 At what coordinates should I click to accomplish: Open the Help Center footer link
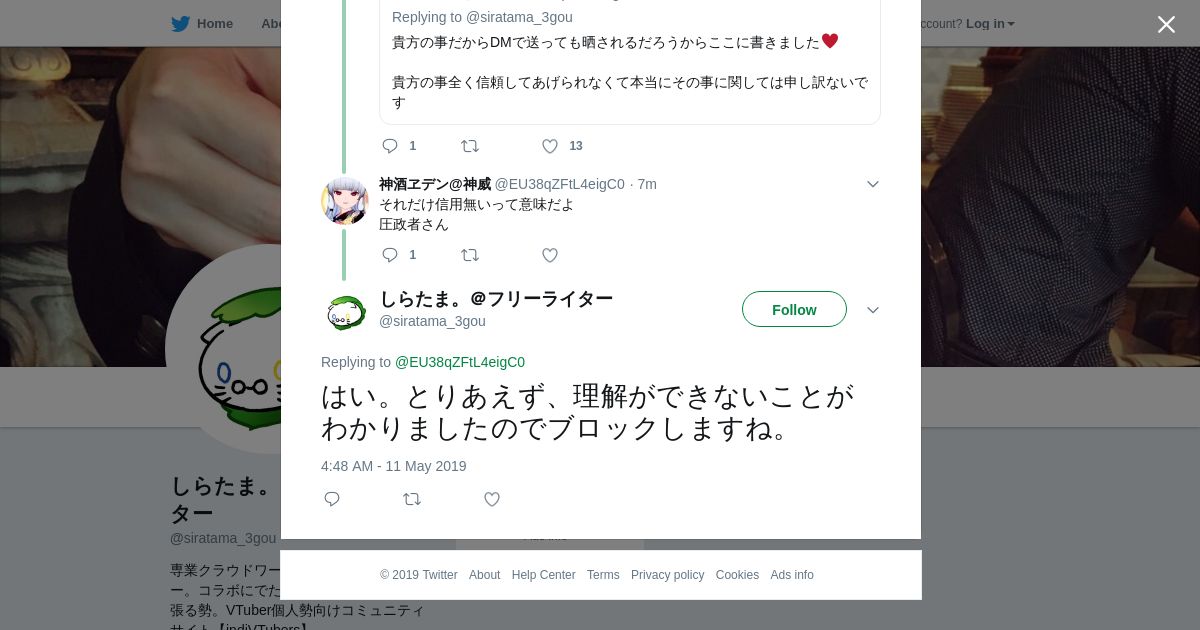(x=543, y=575)
